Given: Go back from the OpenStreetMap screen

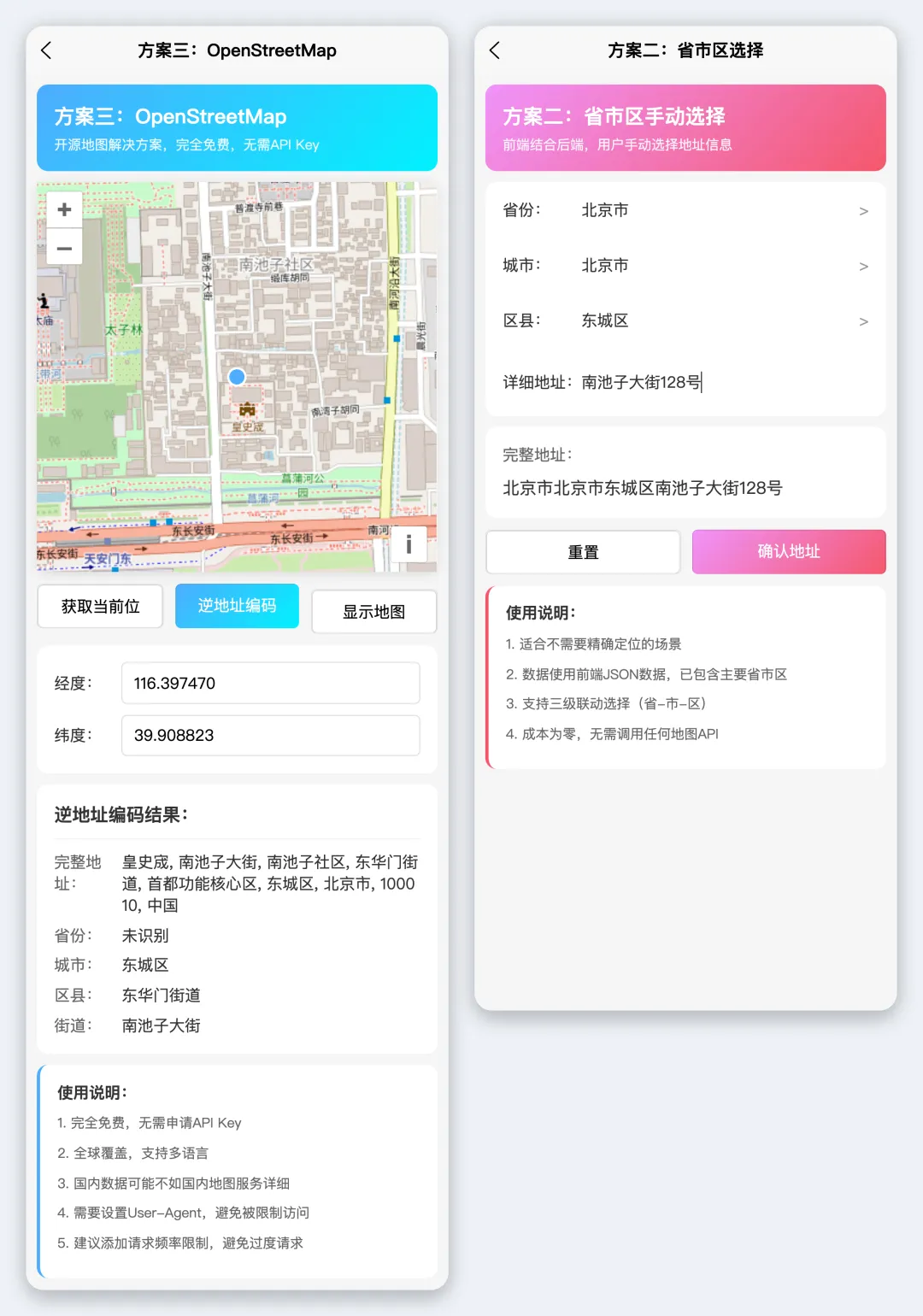Looking at the screenshot, I should tap(46, 50).
